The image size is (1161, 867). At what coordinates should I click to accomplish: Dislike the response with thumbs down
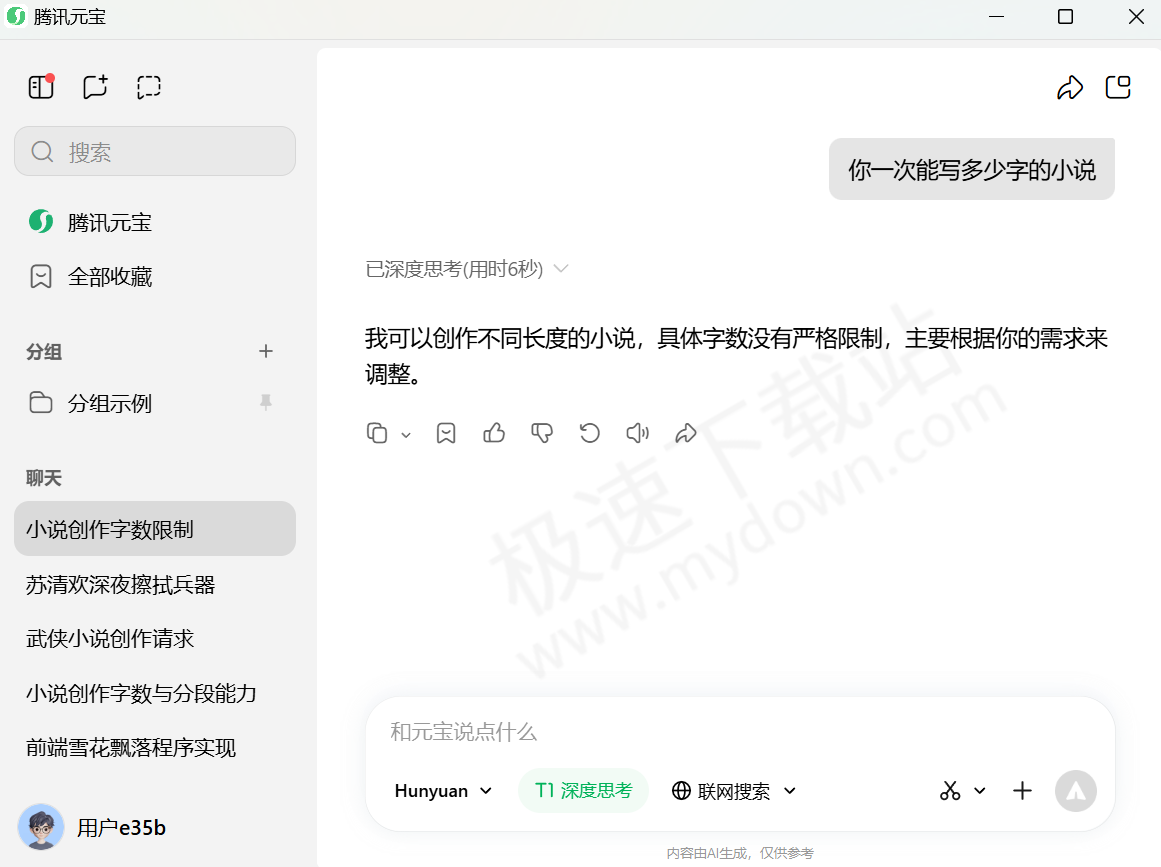(x=542, y=433)
